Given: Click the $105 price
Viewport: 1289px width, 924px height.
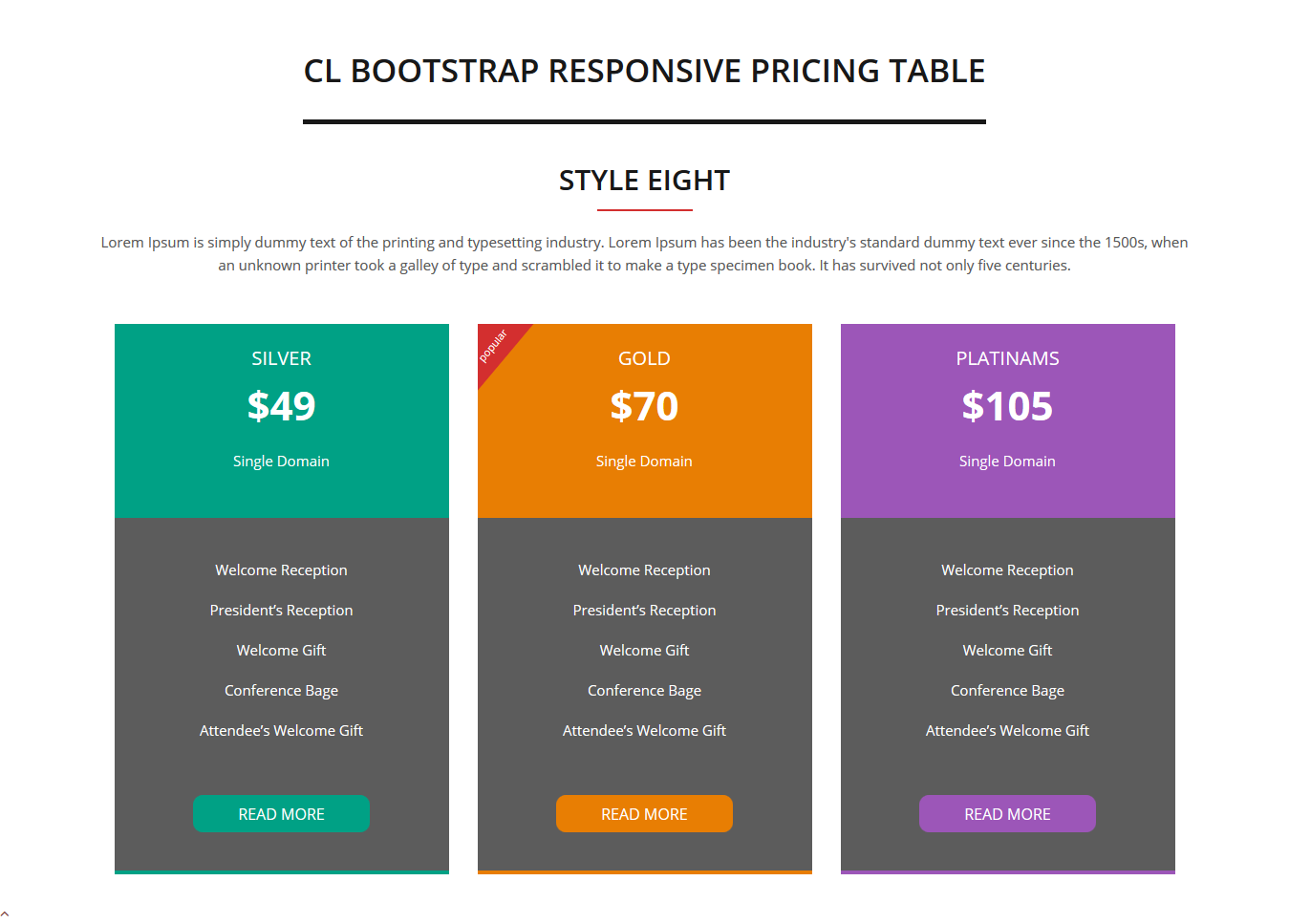Looking at the screenshot, I should pyautogui.click(x=1007, y=406).
